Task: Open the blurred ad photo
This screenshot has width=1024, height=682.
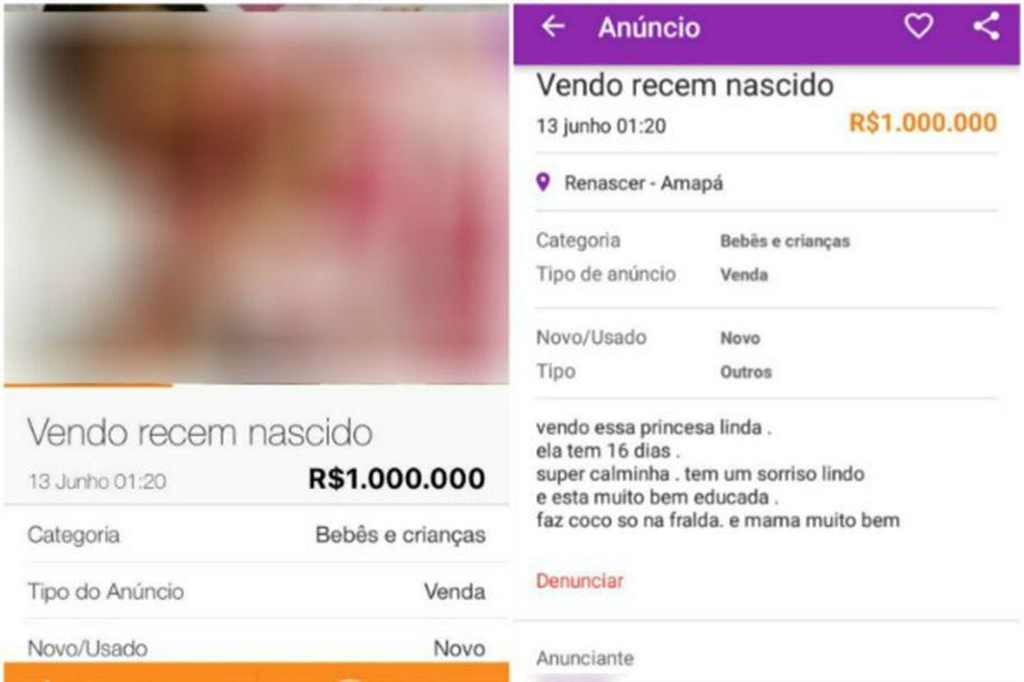Action: (256, 196)
